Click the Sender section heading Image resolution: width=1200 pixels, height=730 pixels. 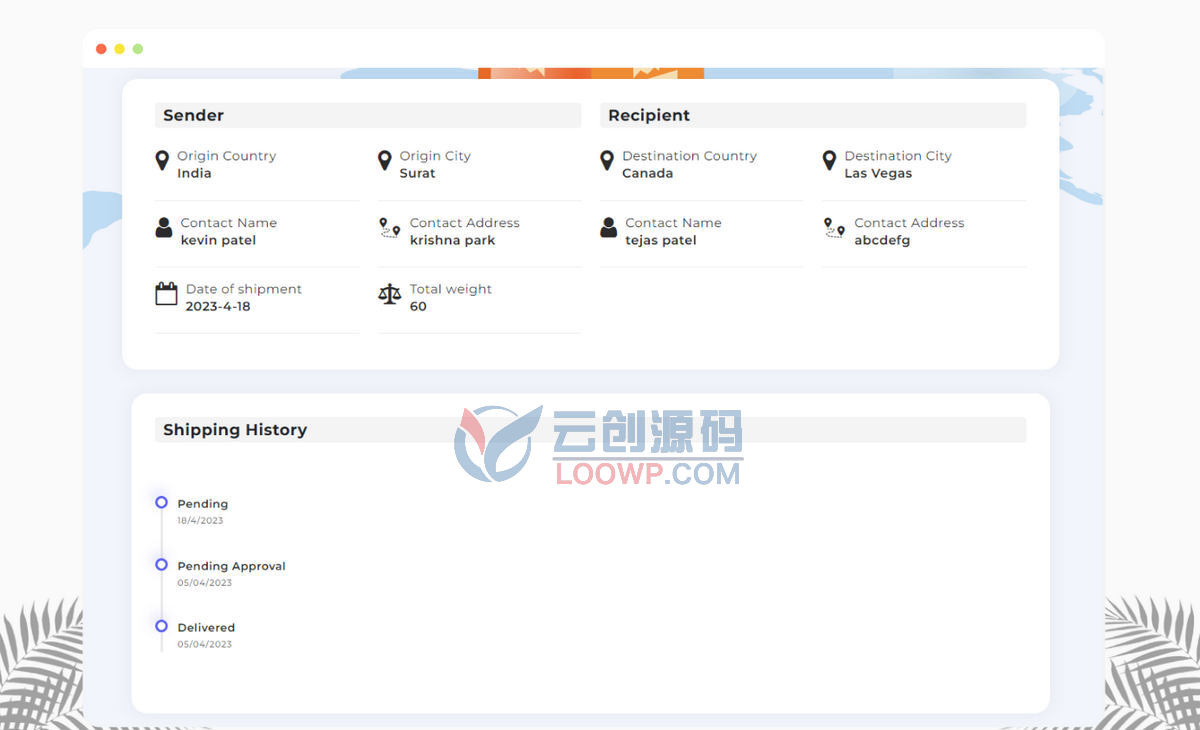coord(193,115)
